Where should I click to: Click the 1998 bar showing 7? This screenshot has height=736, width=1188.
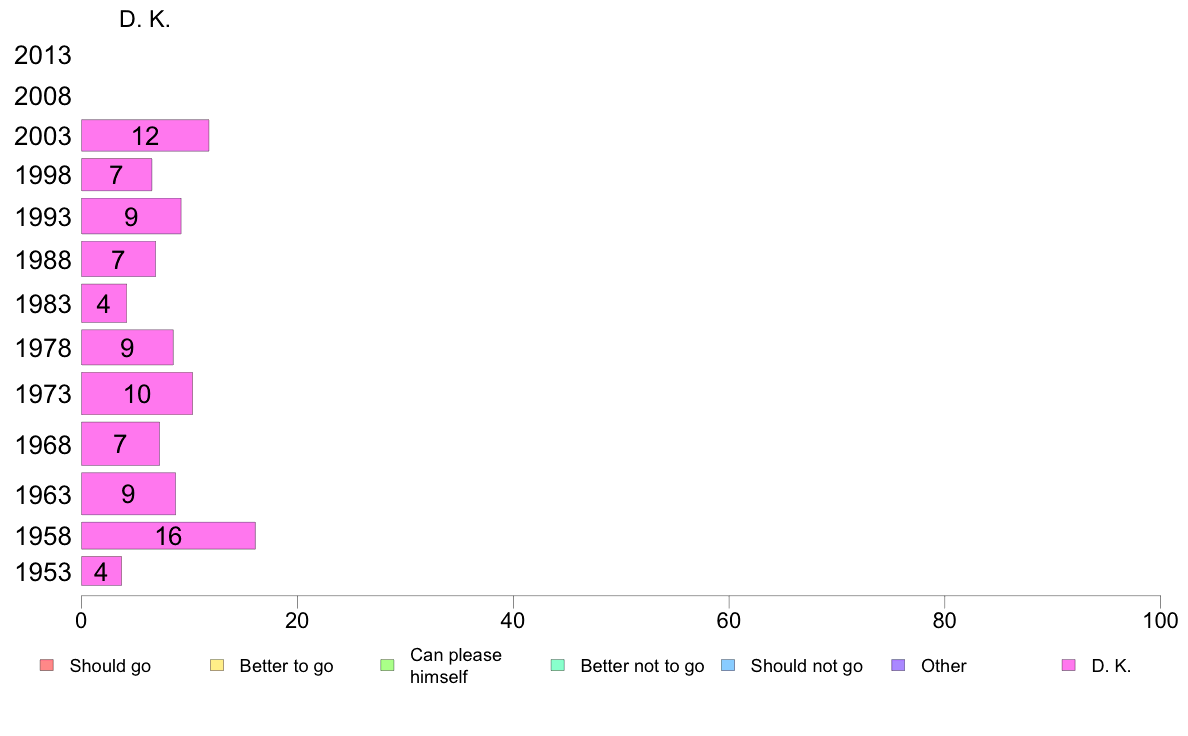[117, 175]
